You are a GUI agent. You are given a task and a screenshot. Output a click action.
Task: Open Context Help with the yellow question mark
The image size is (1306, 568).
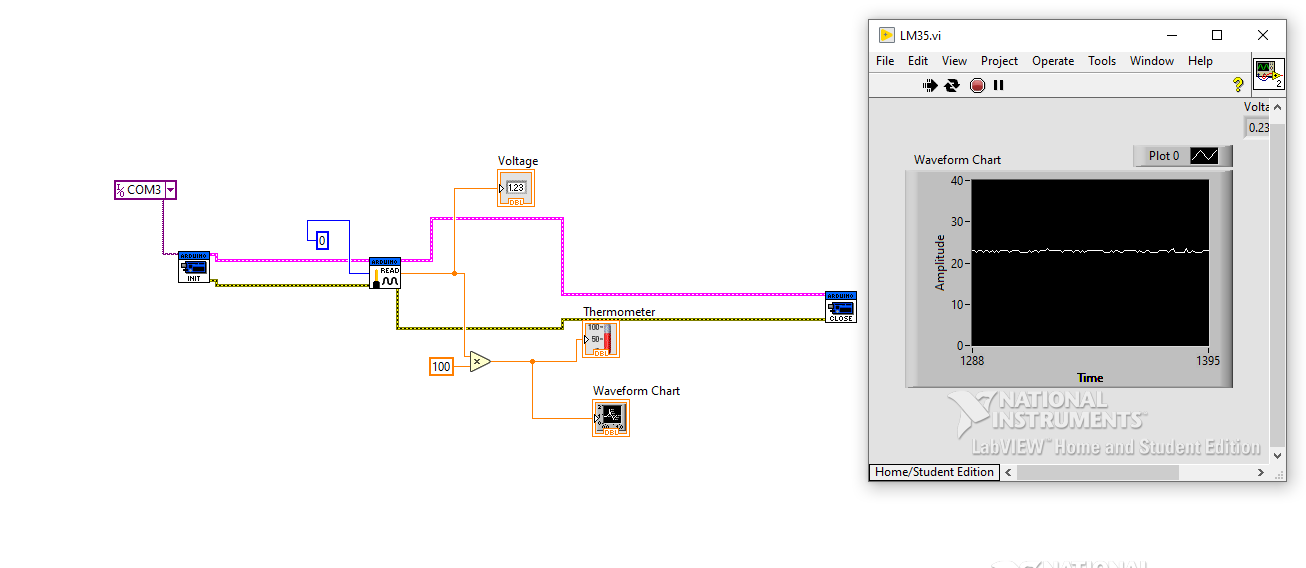pos(1238,85)
